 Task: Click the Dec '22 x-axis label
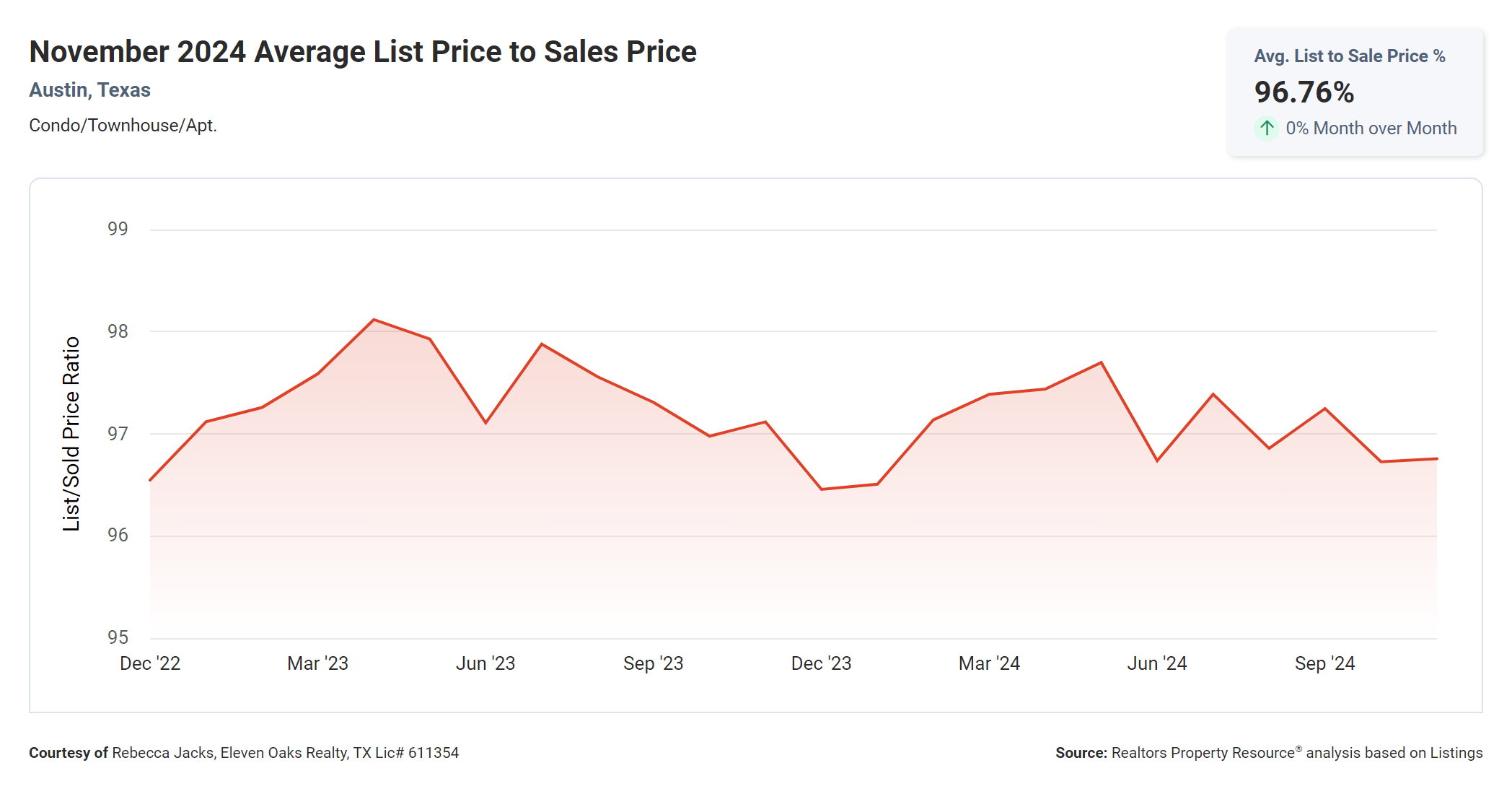[150, 663]
